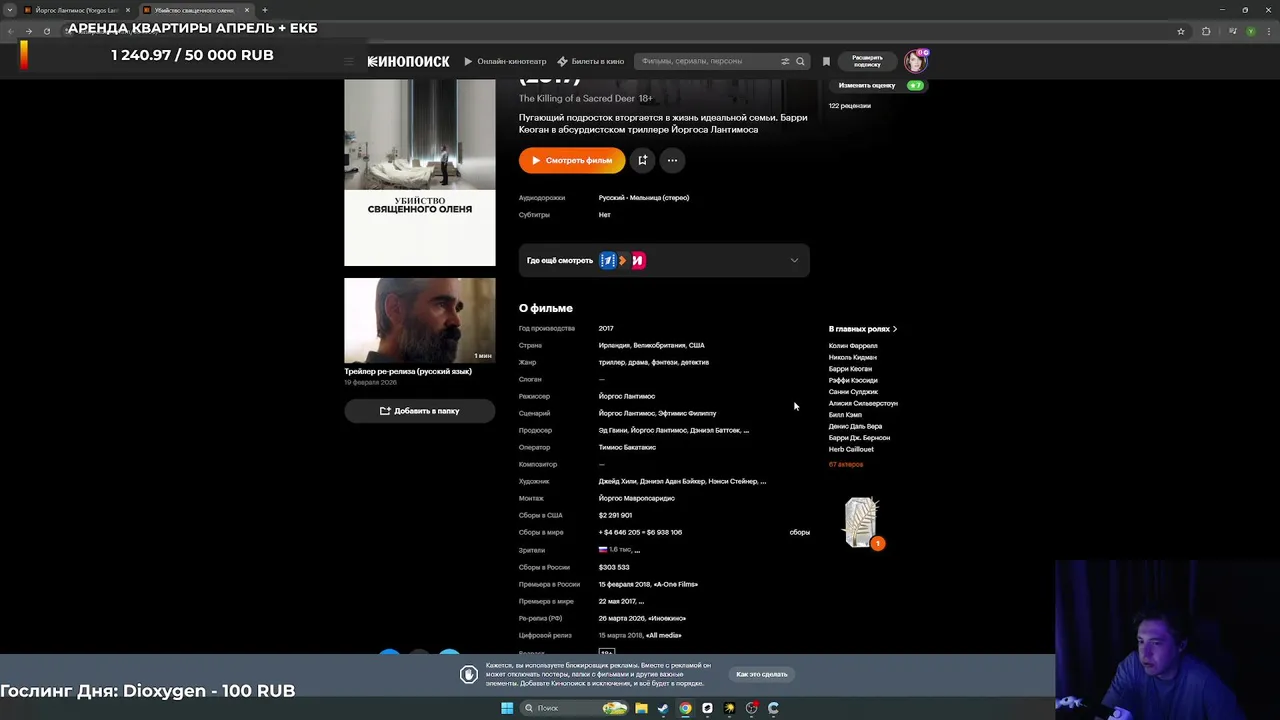Open operator Тимиос Бакатакис link
Viewport: 1280px width, 720px height.
tap(627, 447)
